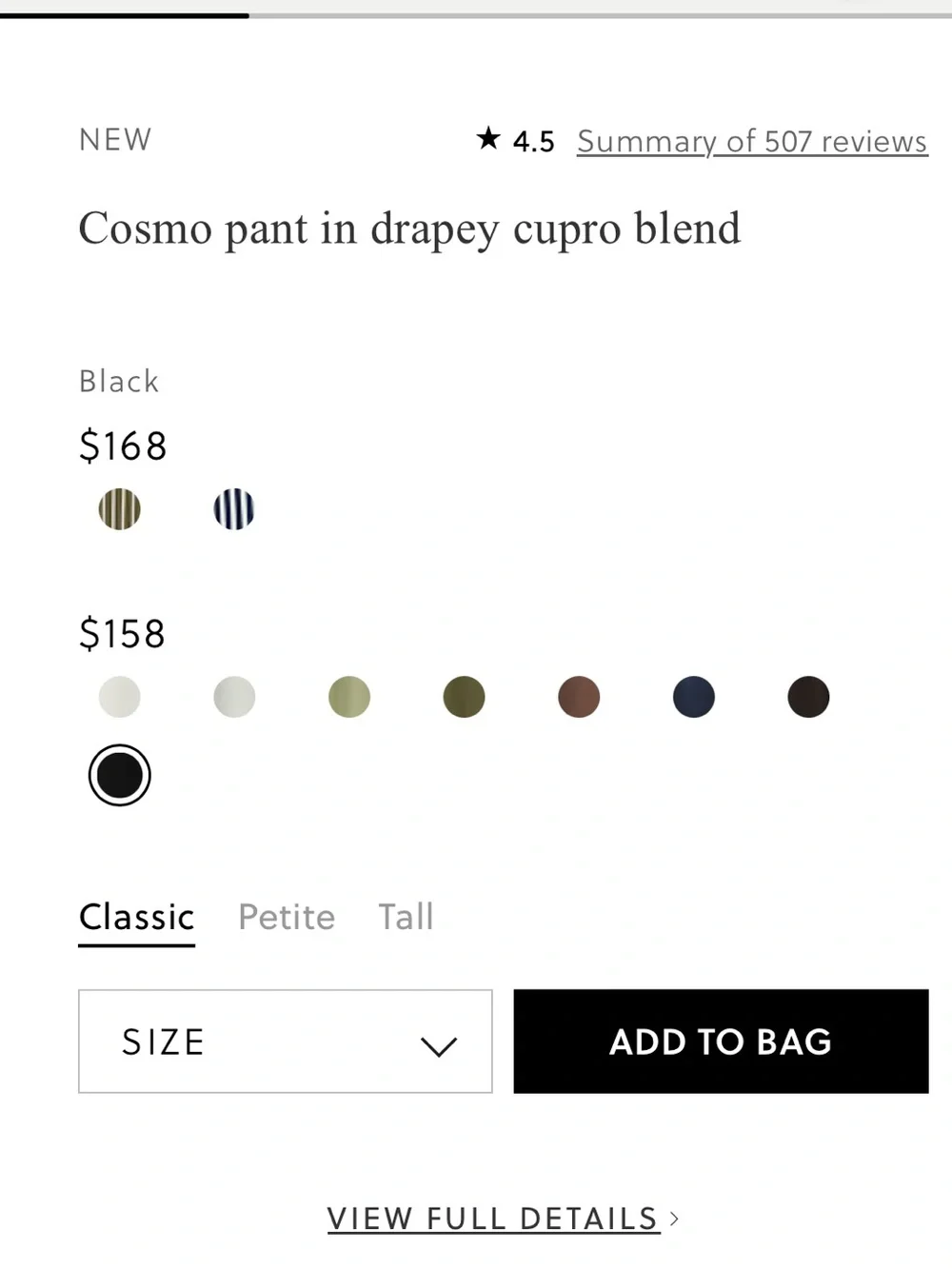Select the brown color swatch
The width and height of the screenshot is (952, 1269).
coord(579,697)
